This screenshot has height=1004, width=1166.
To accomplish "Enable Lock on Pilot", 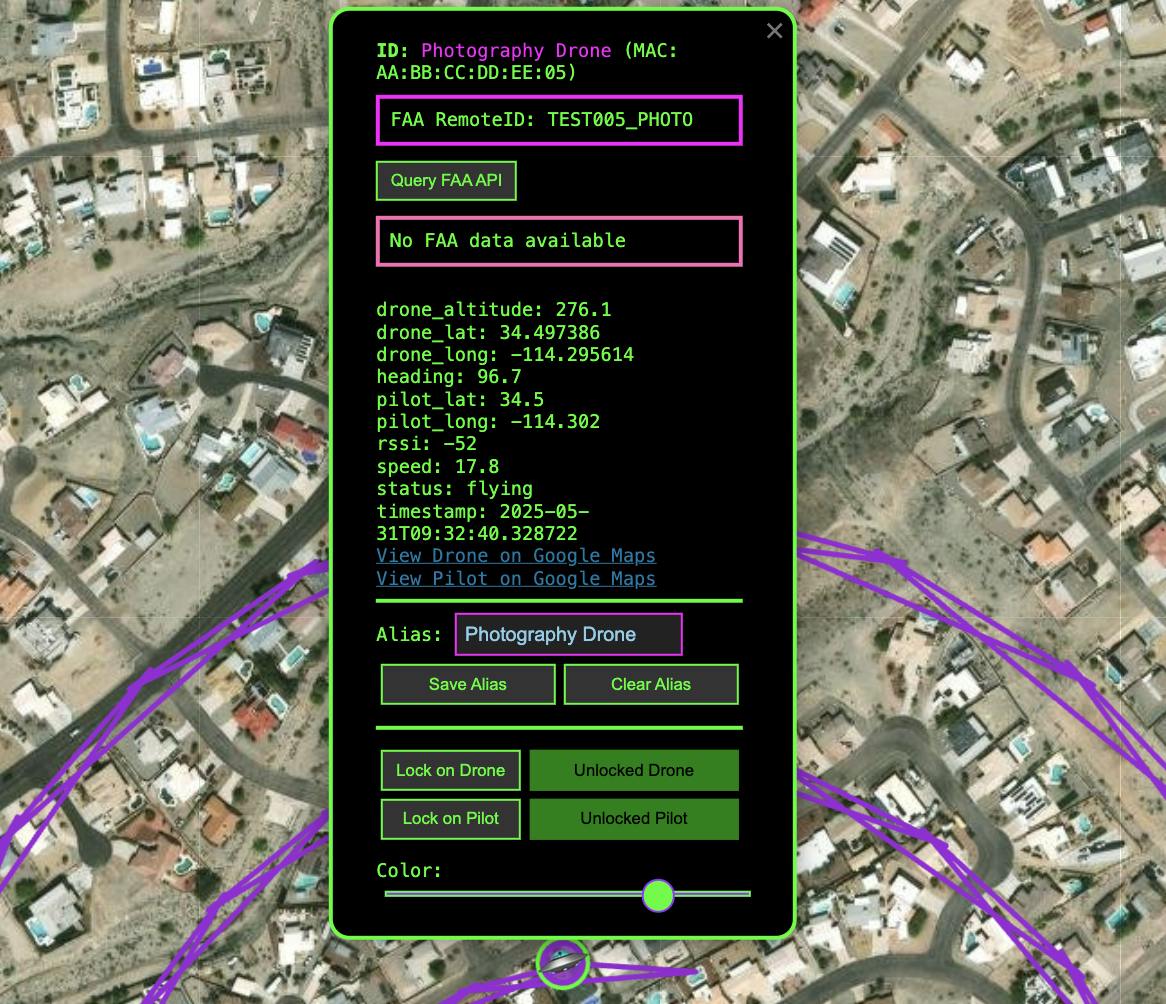I will click(450, 819).
